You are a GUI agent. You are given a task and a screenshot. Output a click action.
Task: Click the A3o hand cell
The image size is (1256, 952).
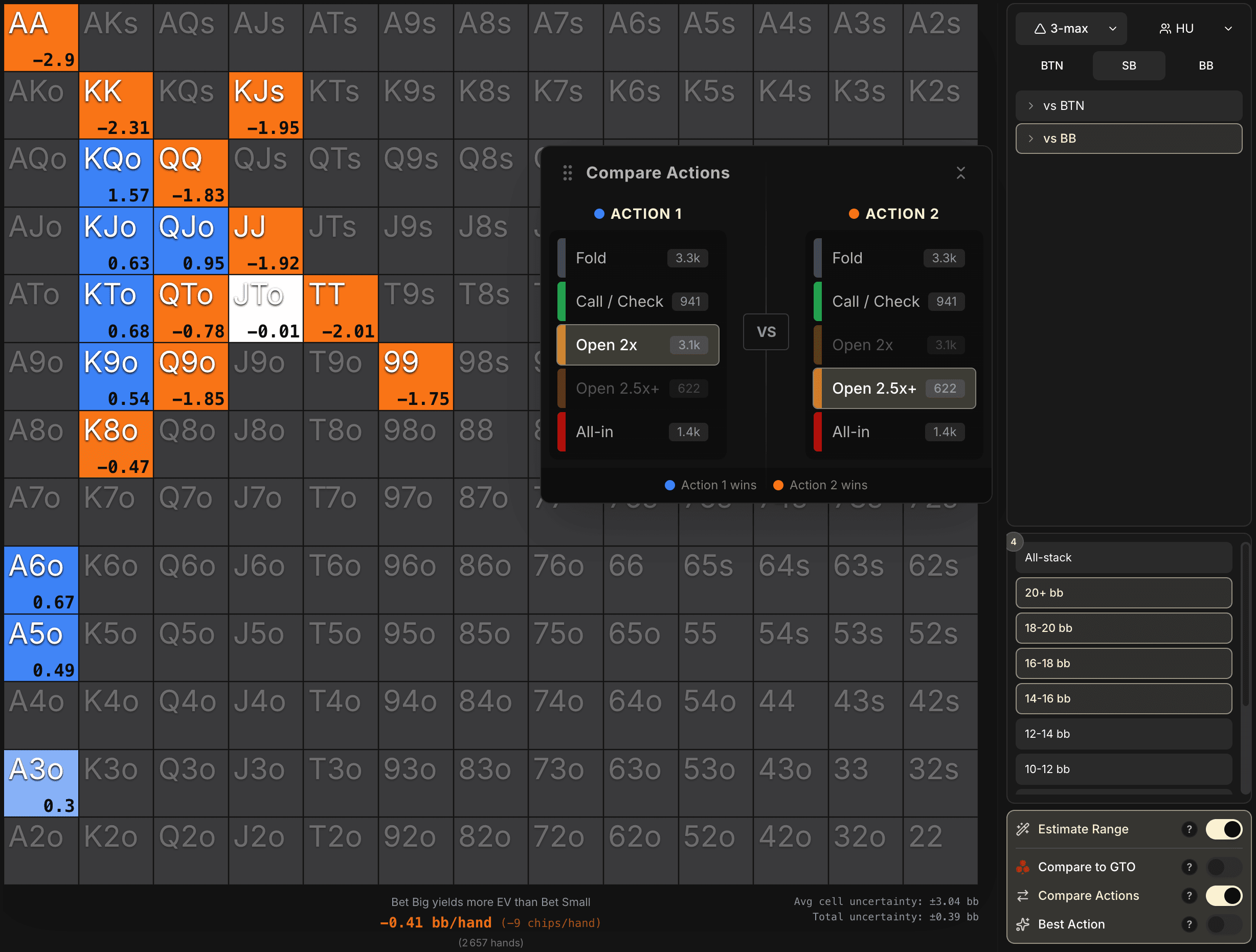[41, 783]
